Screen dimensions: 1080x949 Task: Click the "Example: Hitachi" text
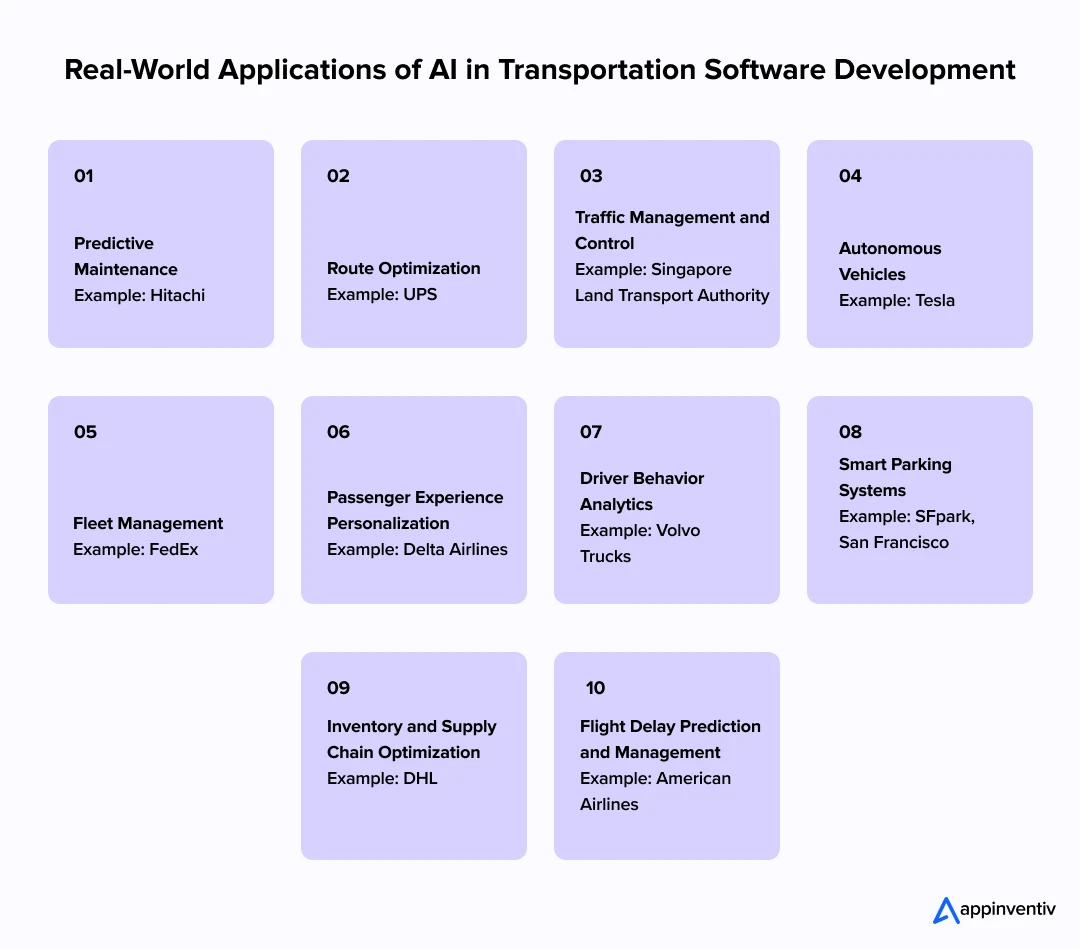point(139,295)
